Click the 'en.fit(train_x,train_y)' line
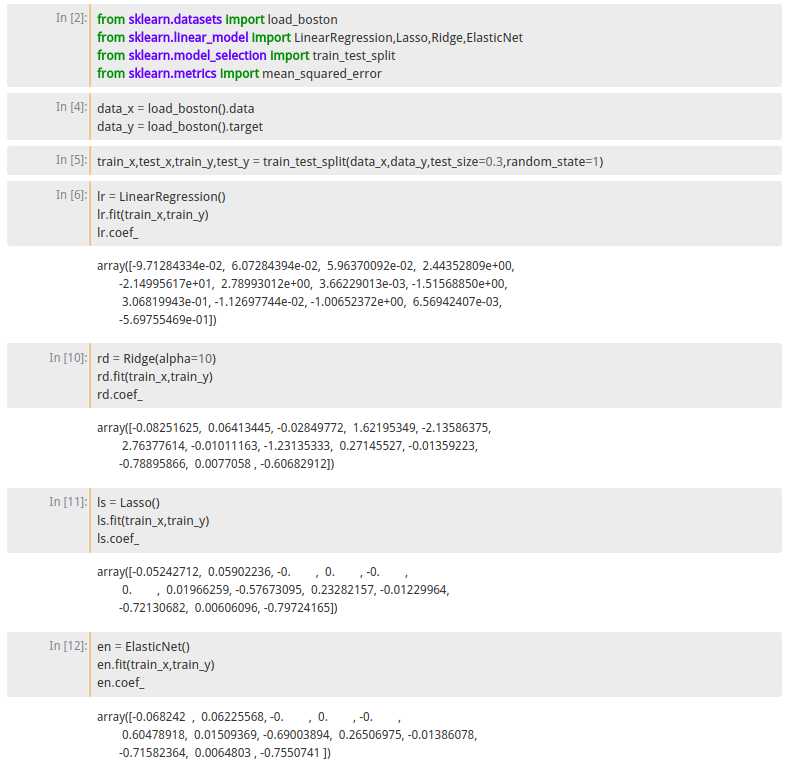Screen dimensions: 785x771 point(156,665)
